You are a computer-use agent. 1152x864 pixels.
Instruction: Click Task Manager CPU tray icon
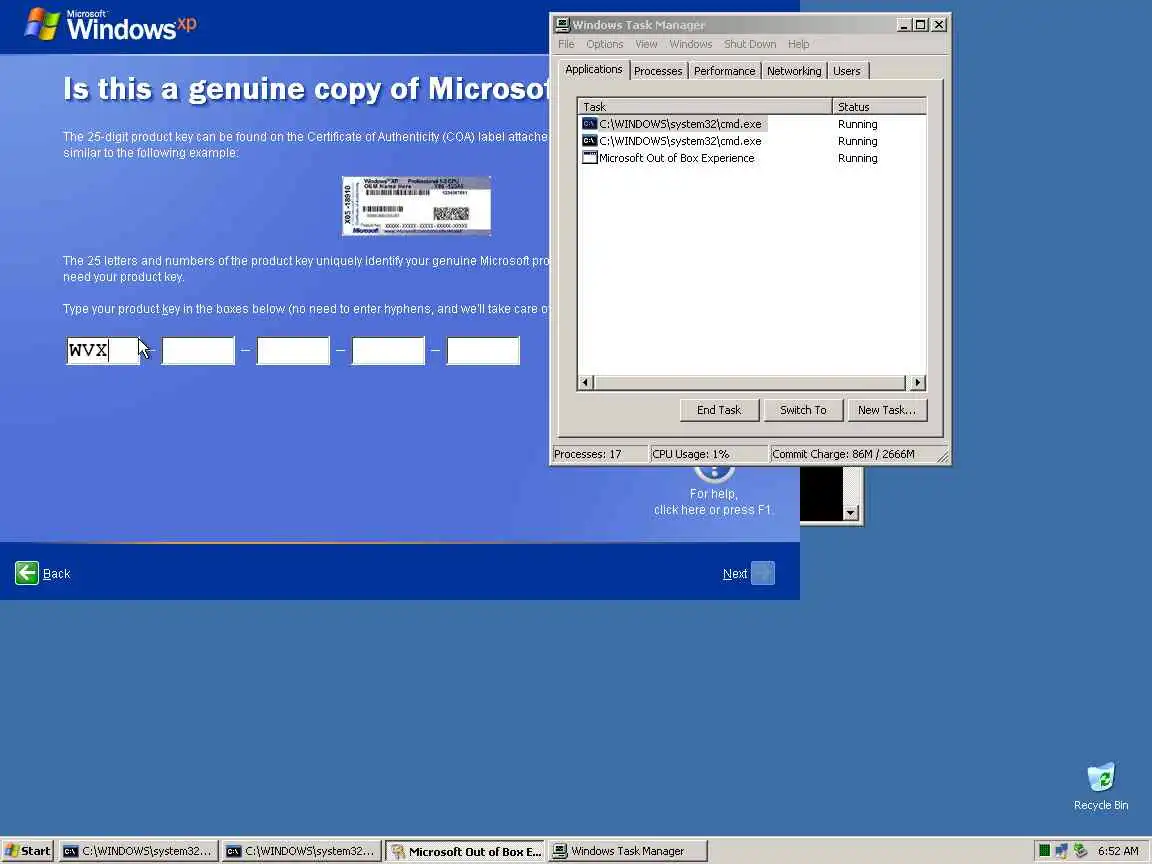pyautogui.click(x=1044, y=851)
